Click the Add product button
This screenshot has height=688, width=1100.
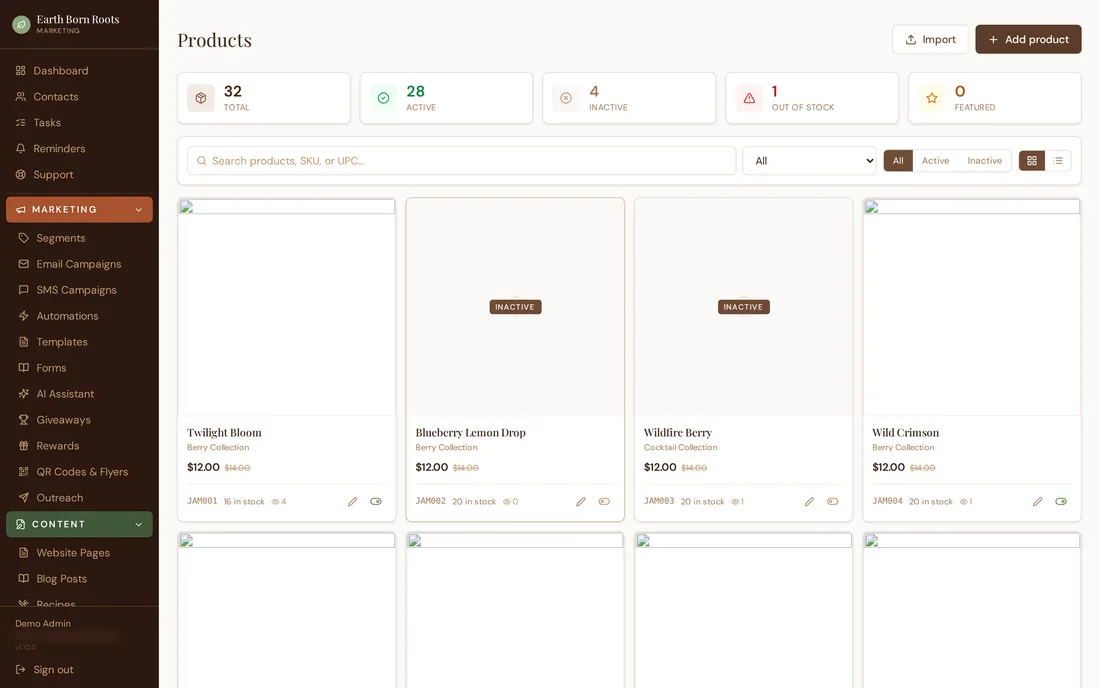(x=1028, y=39)
